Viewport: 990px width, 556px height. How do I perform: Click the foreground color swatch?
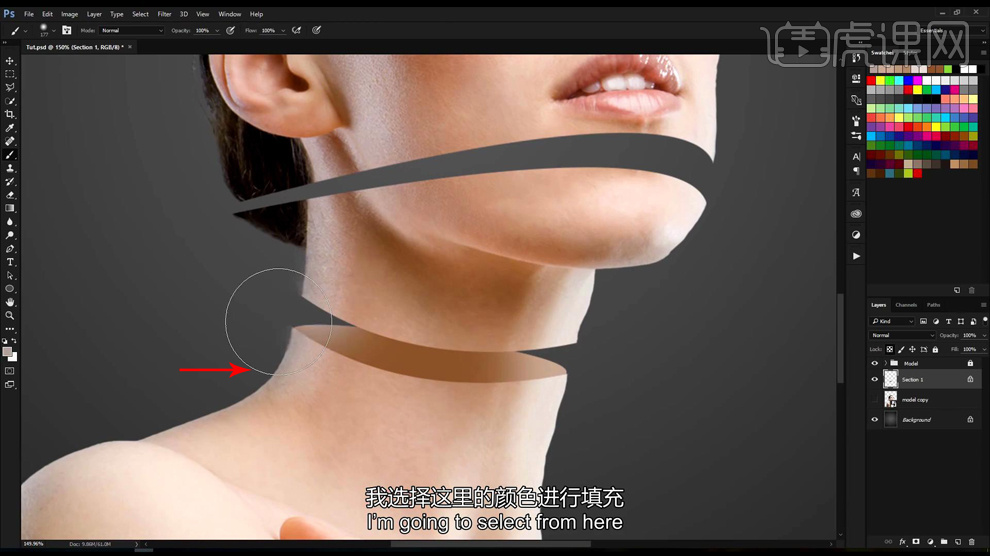click(7, 352)
